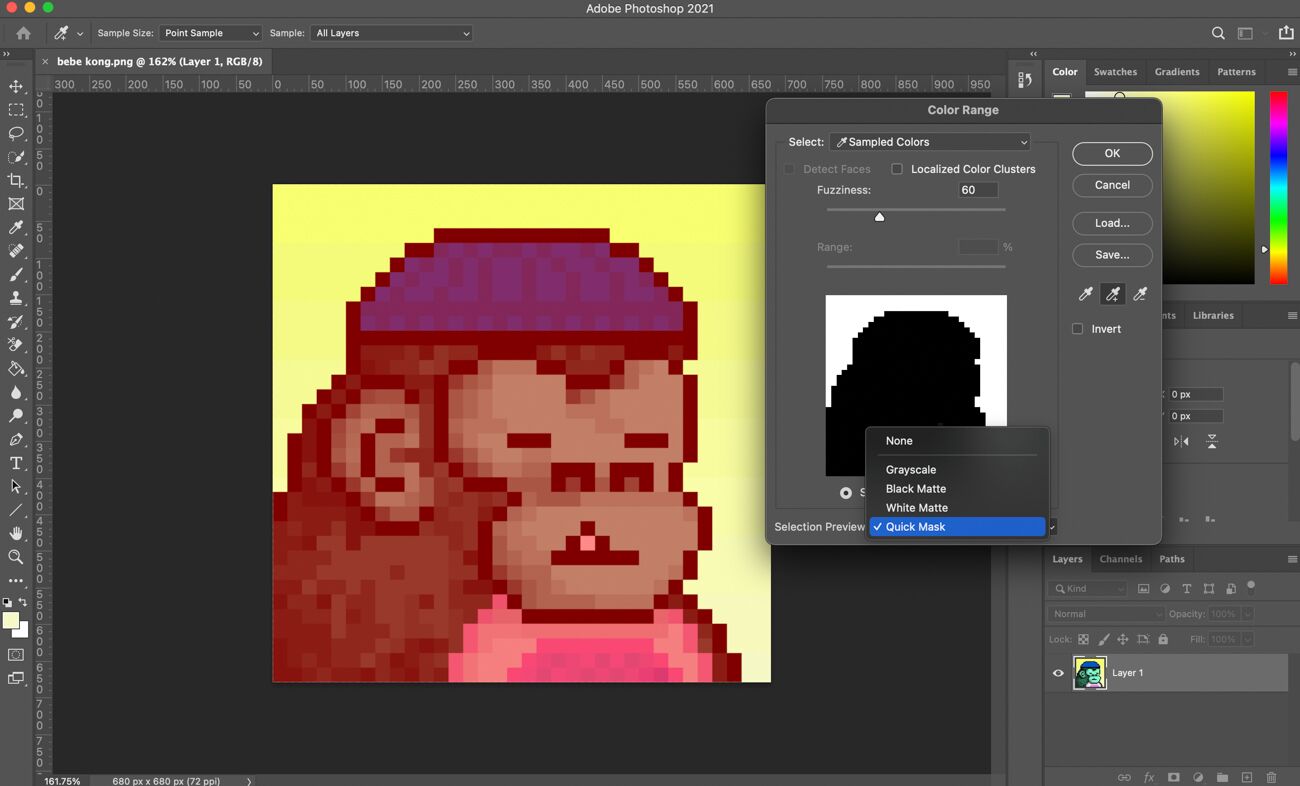Image resolution: width=1300 pixels, height=786 pixels.
Task: Open the Sampled Colors dropdown
Action: (x=929, y=141)
